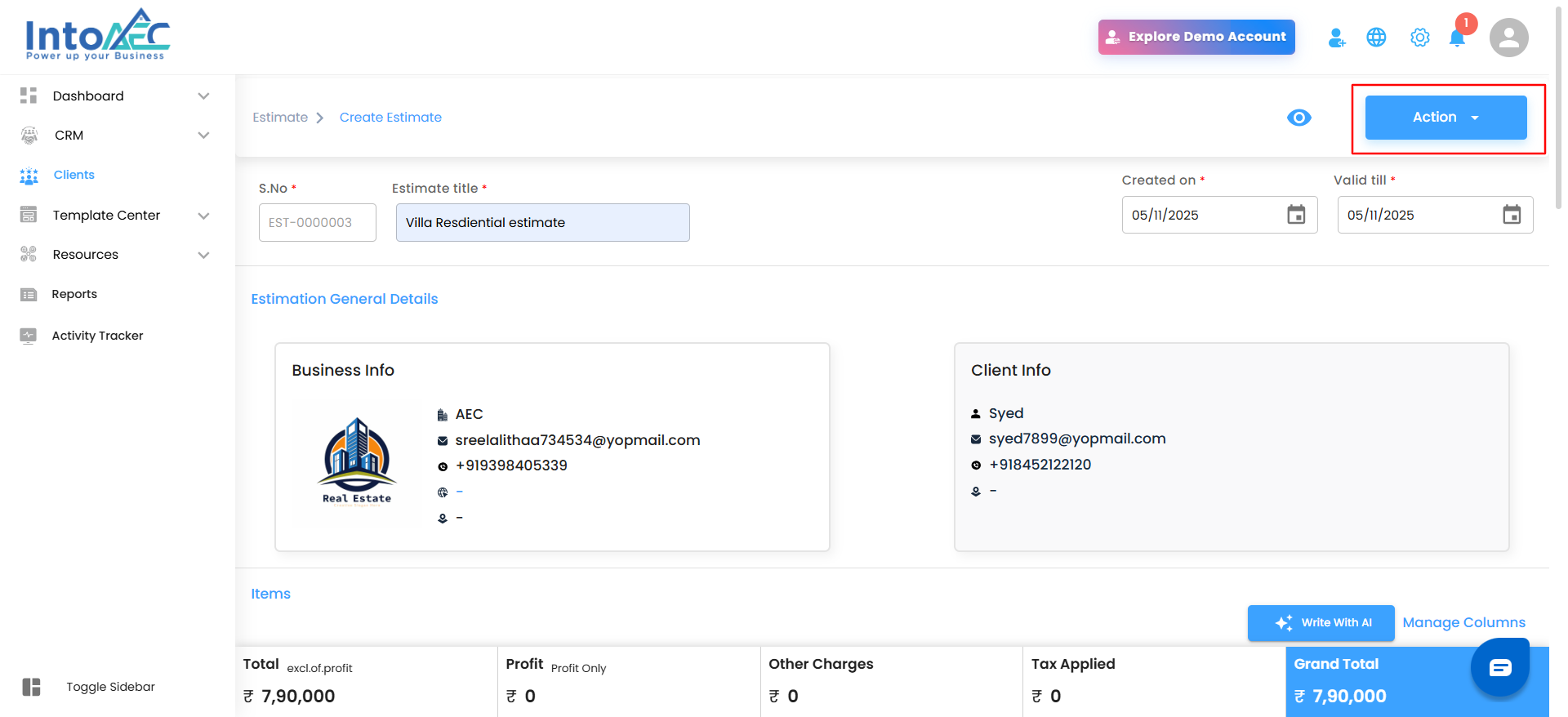
Task: Click the Write With AI button
Action: tap(1321, 623)
